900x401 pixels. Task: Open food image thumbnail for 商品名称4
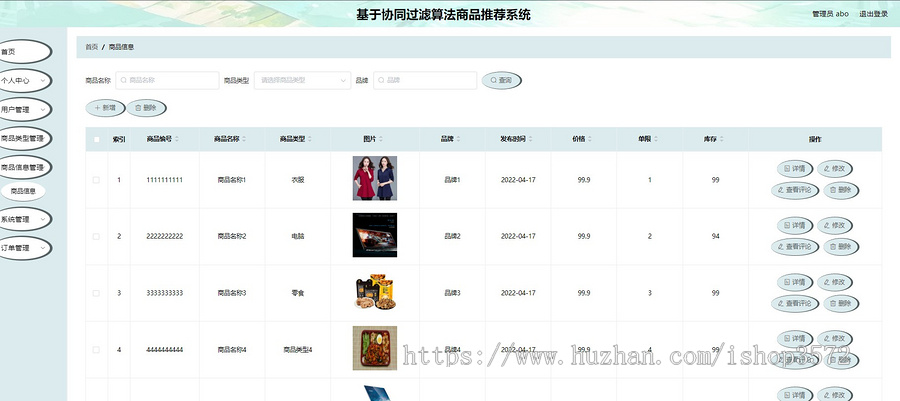click(x=375, y=348)
